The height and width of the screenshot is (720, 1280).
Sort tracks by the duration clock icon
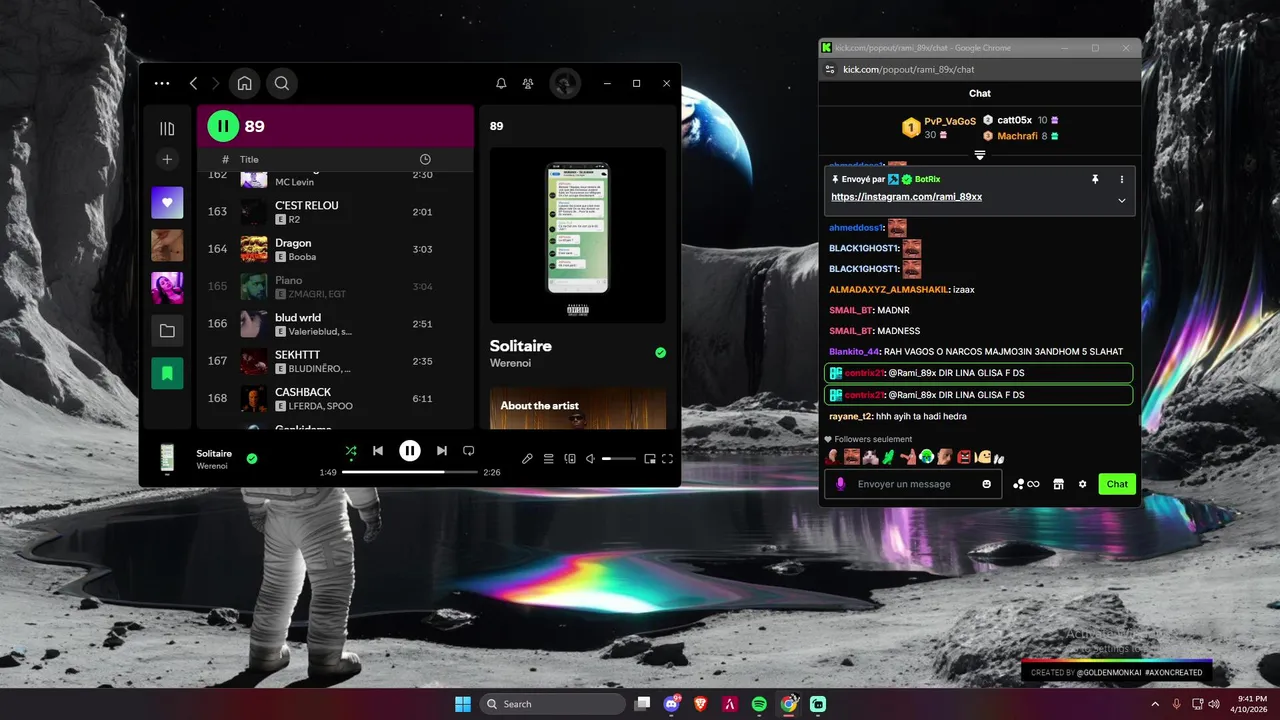click(425, 159)
